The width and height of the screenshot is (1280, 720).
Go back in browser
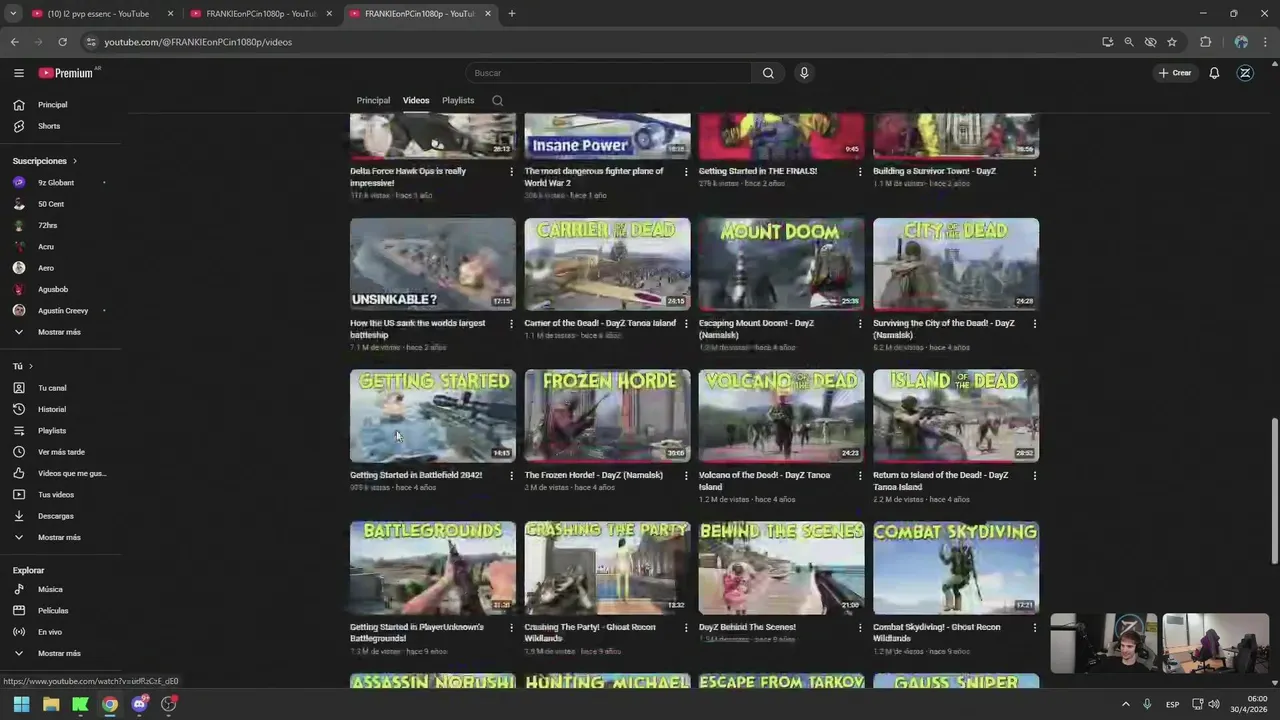point(14,42)
